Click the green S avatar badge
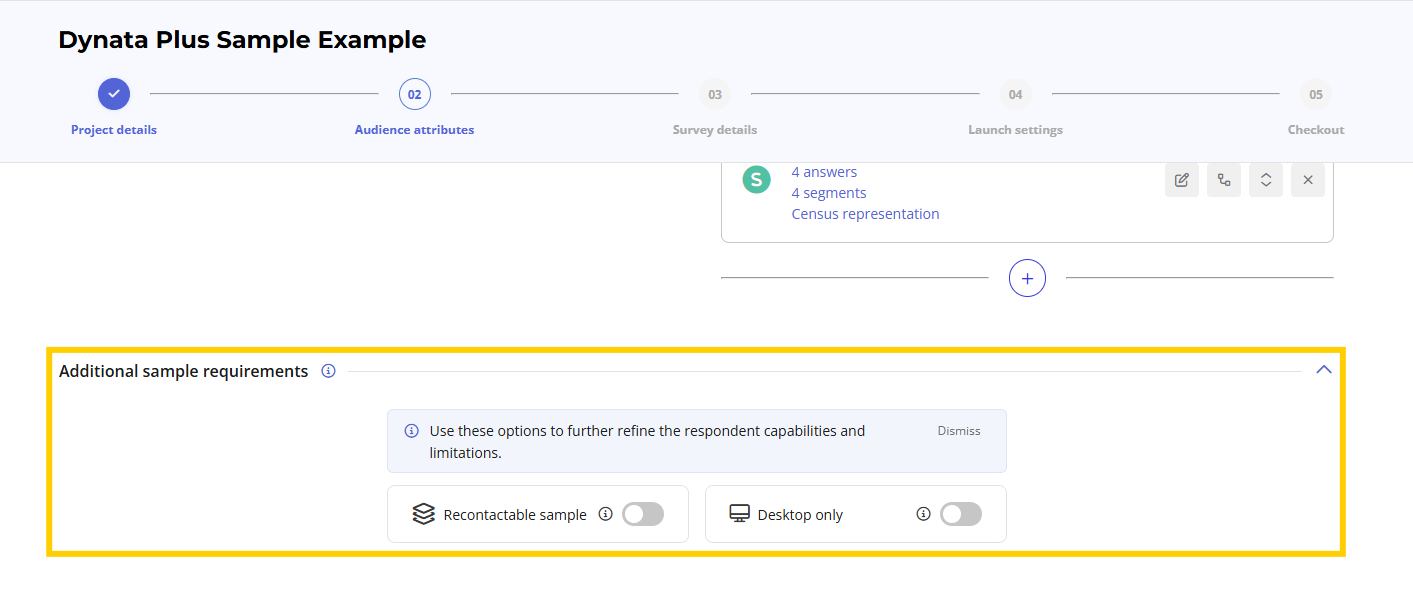The width and height of the screenshot is (1413, 589). (x=756, y=180)
